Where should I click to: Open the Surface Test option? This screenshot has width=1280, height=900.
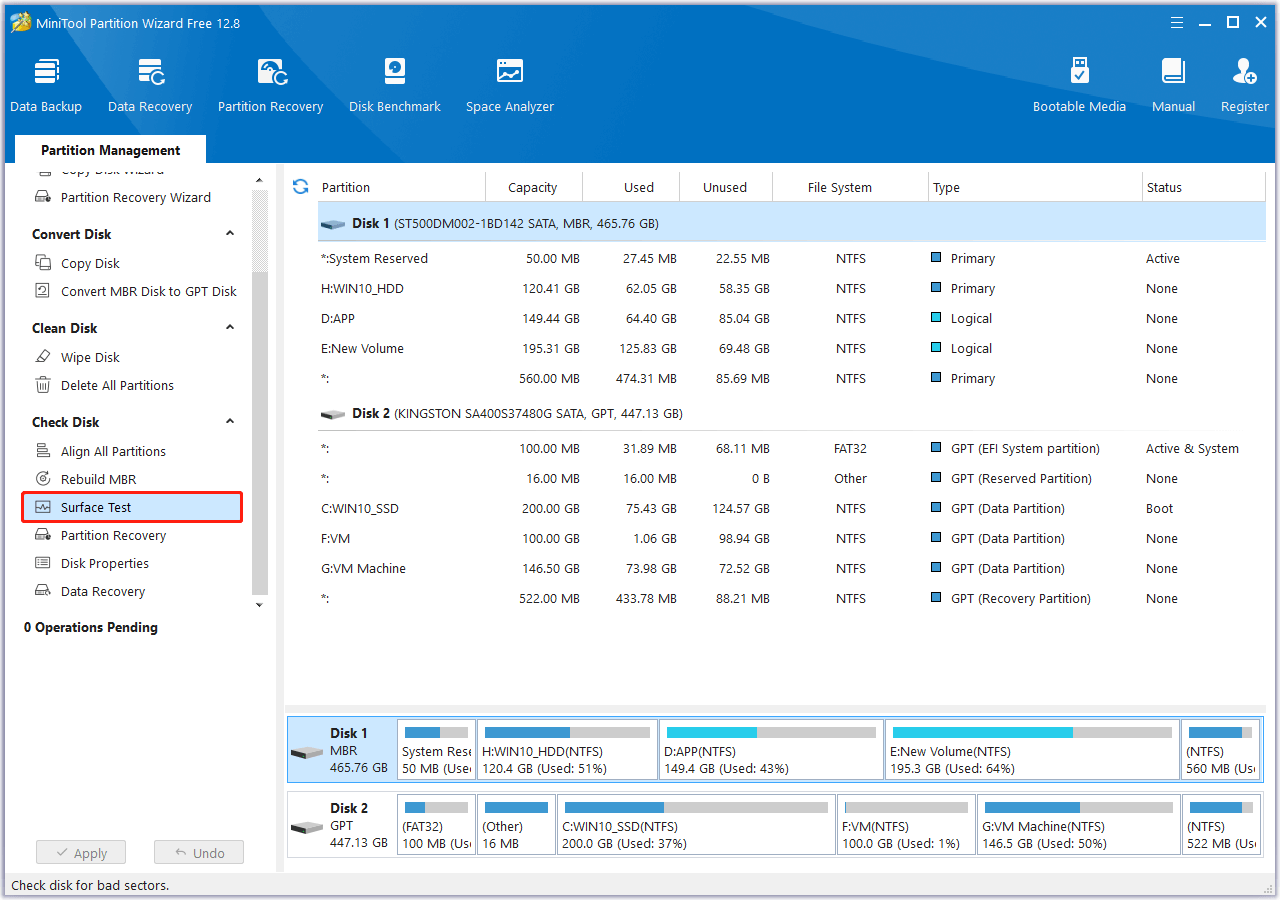coord(132,507)
